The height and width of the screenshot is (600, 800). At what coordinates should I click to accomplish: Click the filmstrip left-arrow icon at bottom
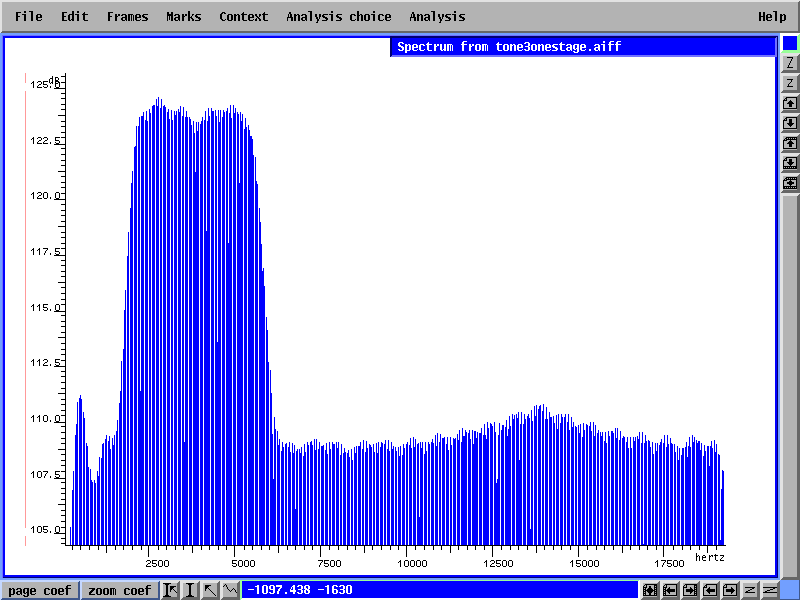[670, 590]
